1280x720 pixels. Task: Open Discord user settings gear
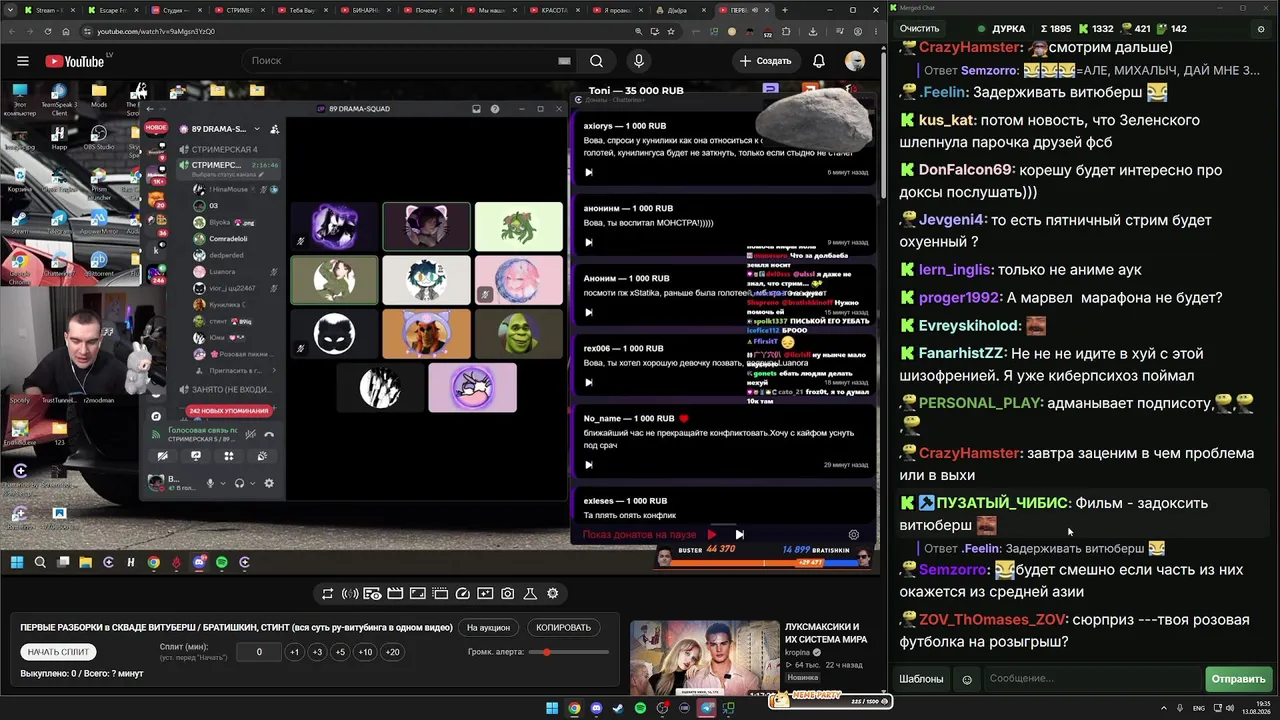[269, 483]
